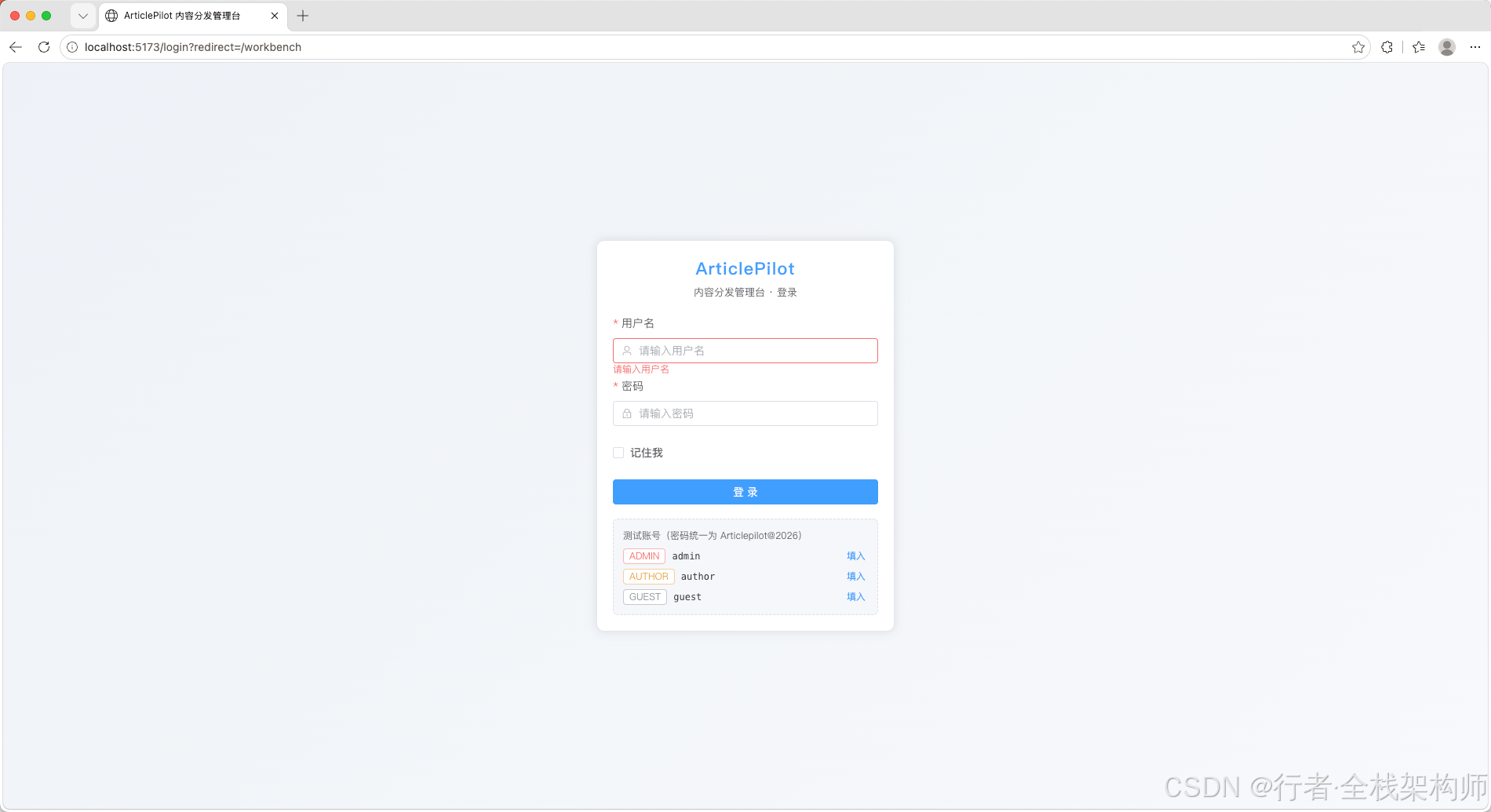
Task: Open a new browser tab
Action: [303, 16]
